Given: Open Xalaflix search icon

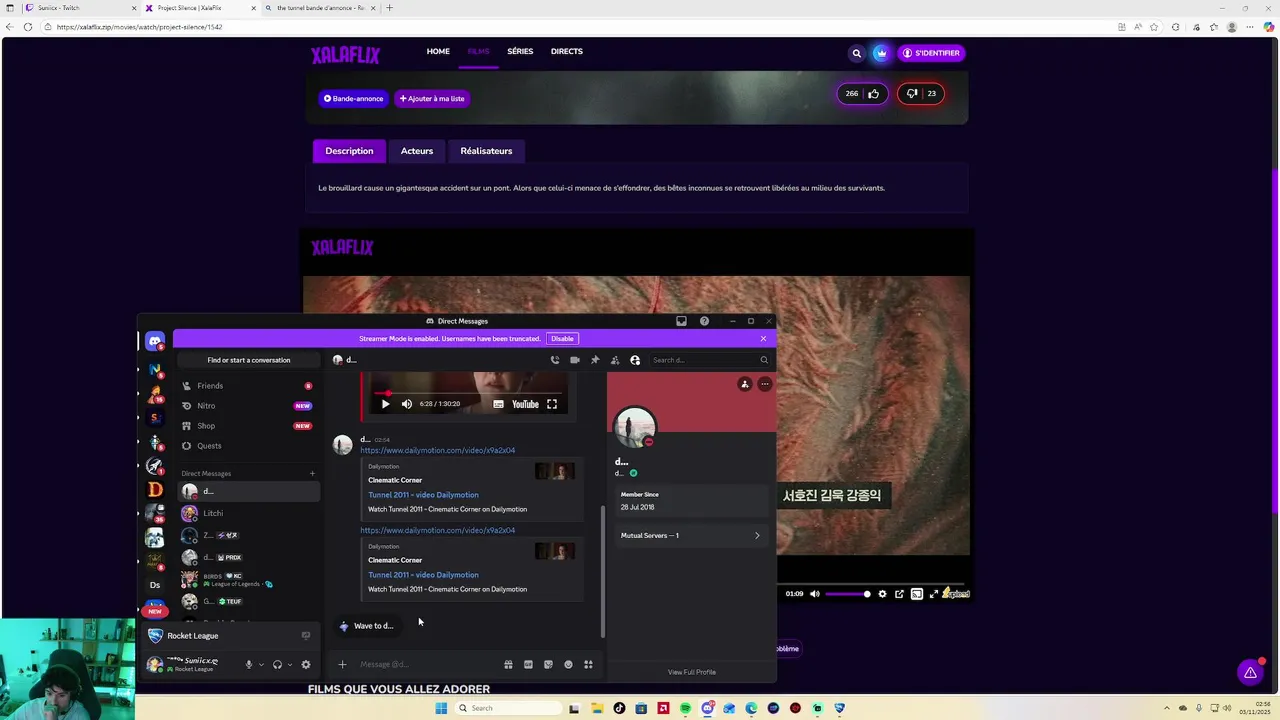Looking at the screenshot, I should coord(856,53).
